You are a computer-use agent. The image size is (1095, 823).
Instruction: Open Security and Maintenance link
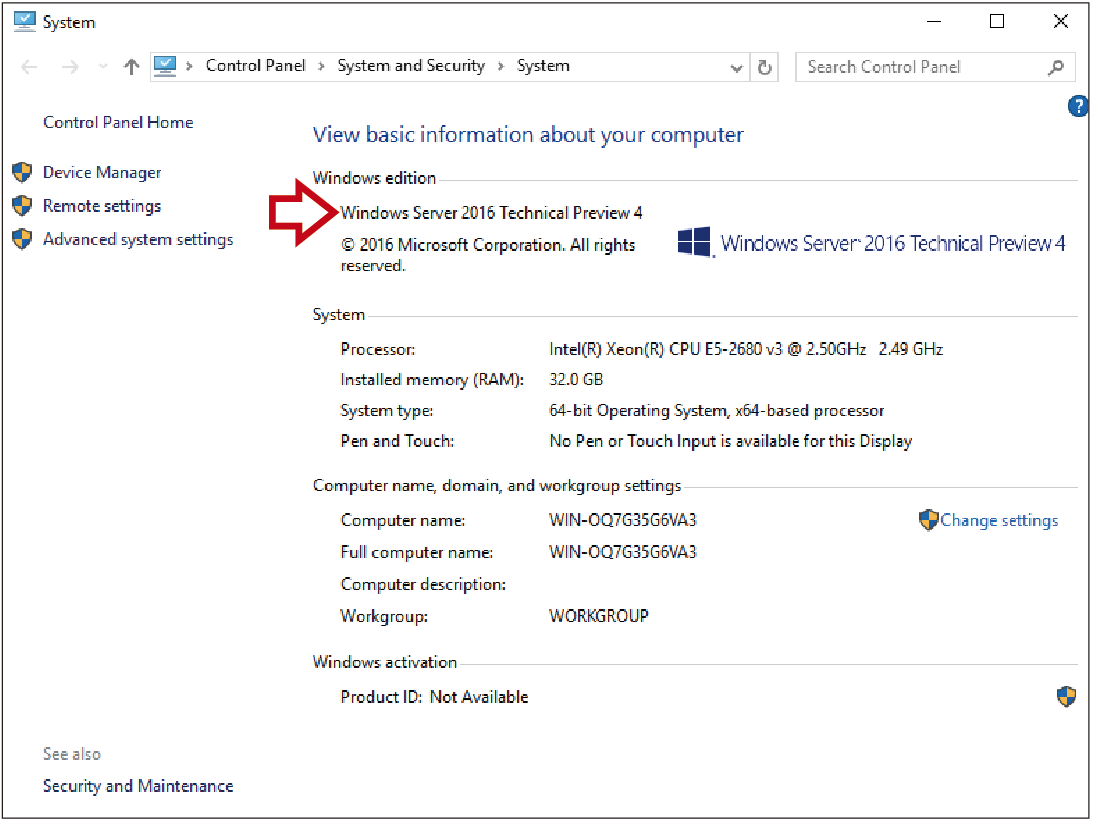(x=138, y=786)
